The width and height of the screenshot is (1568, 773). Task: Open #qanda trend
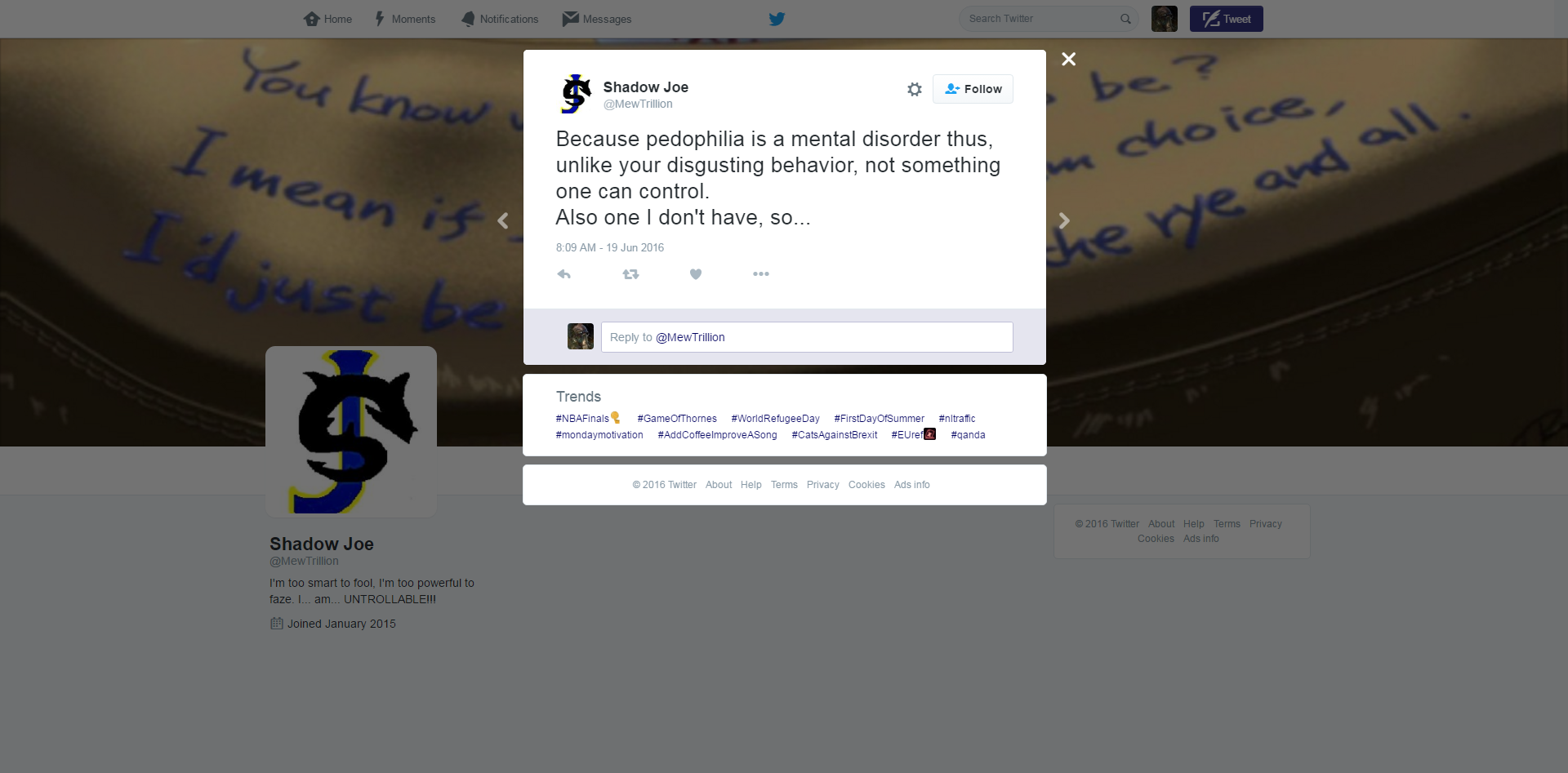[x=968, y=435]
